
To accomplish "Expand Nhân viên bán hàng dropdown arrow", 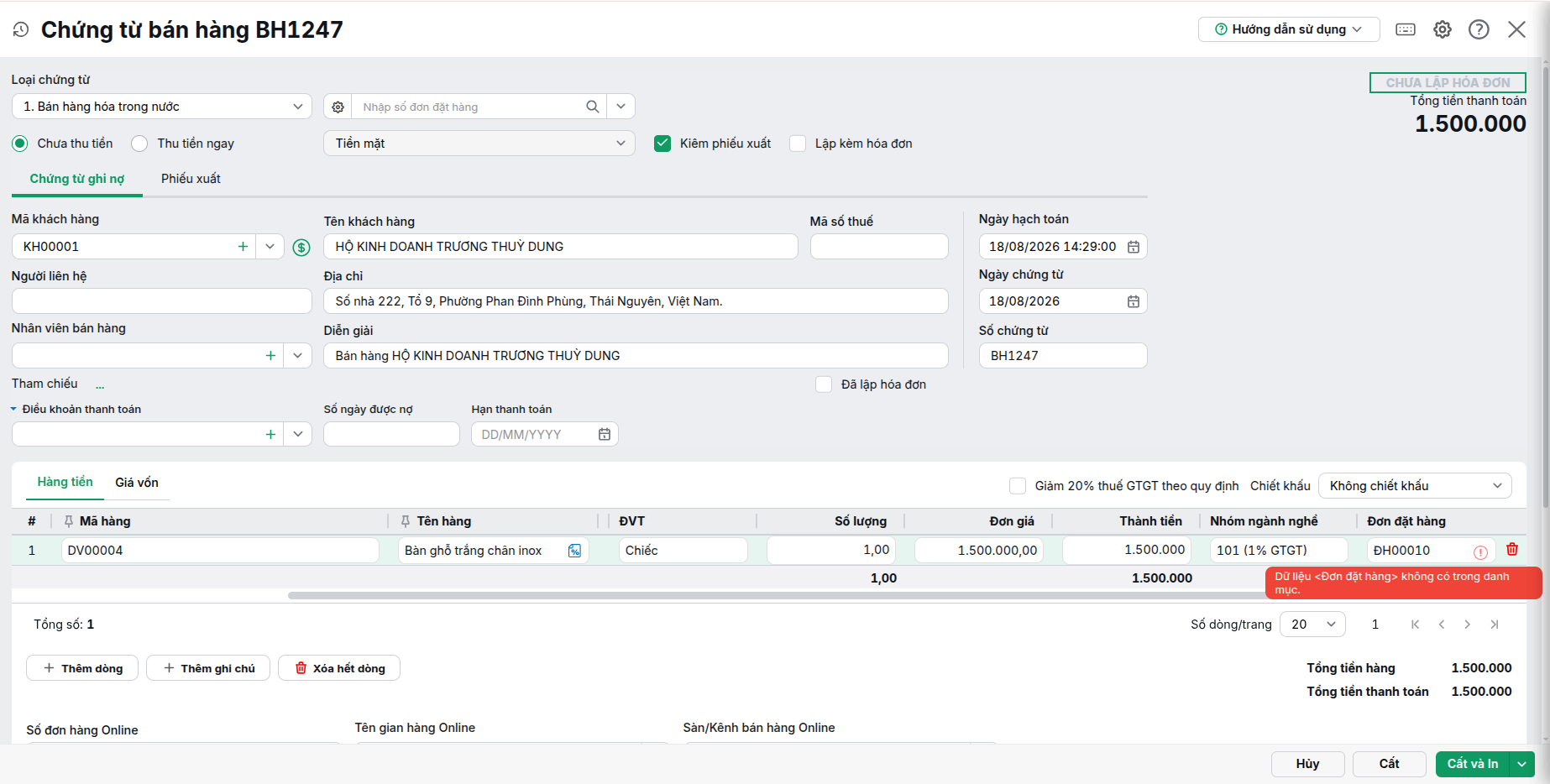I will (x=297, y=356).
